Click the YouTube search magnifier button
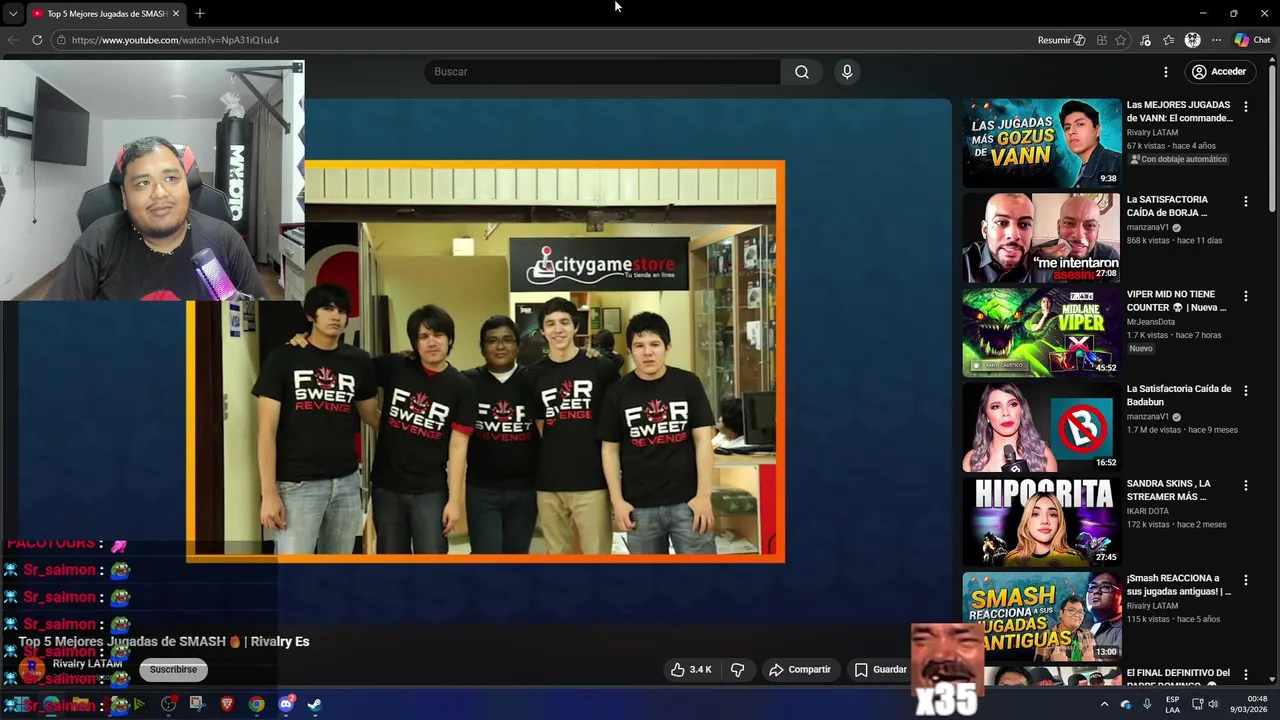 click(x=801, y=72)
